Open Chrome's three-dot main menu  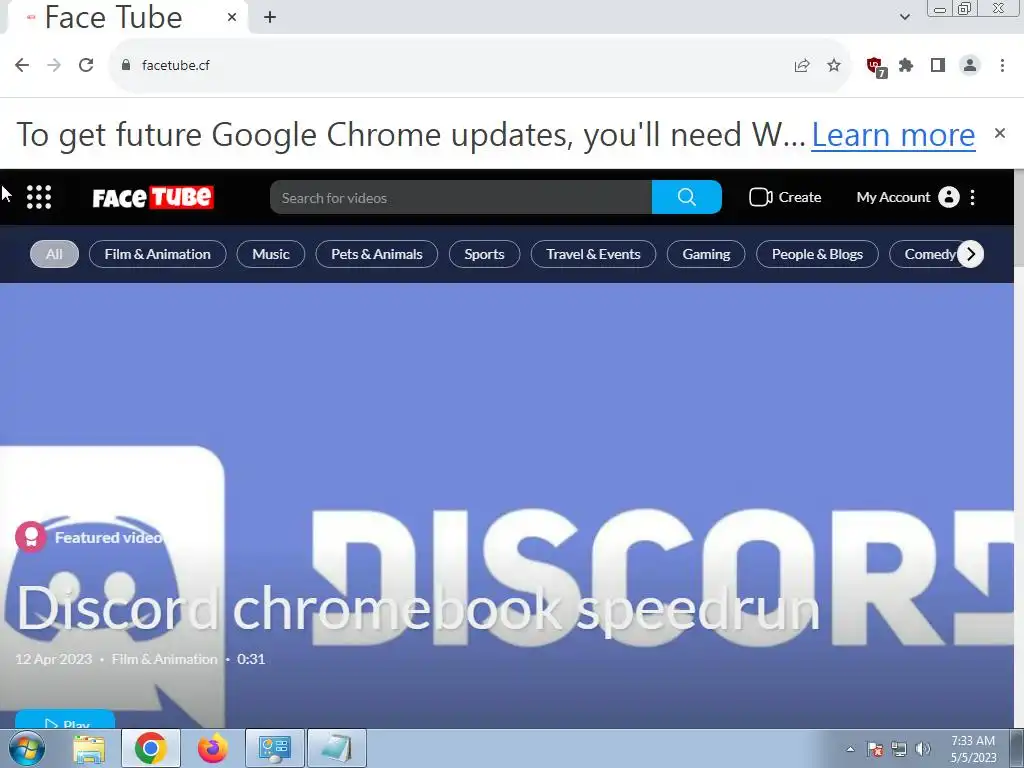pos(1002,65)
